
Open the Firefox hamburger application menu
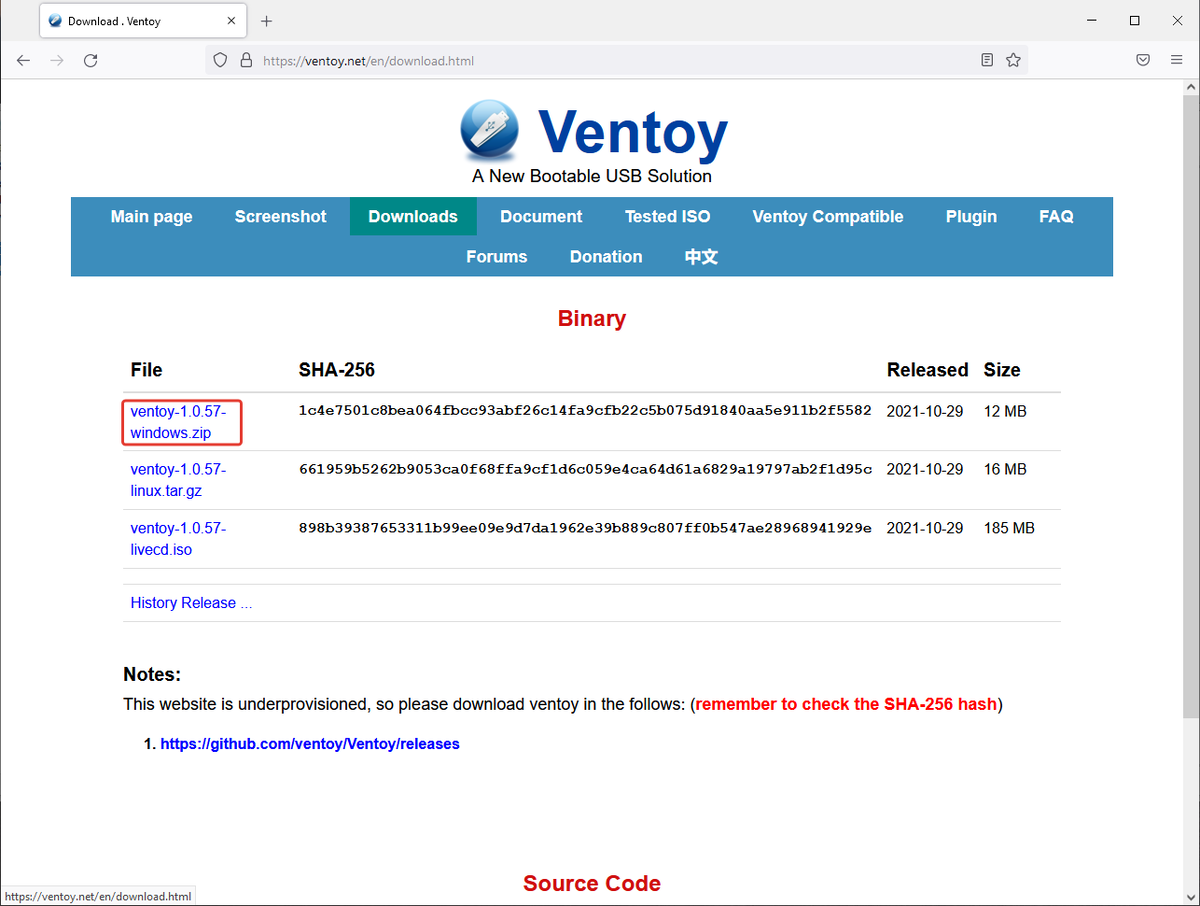pos(1176,60)
